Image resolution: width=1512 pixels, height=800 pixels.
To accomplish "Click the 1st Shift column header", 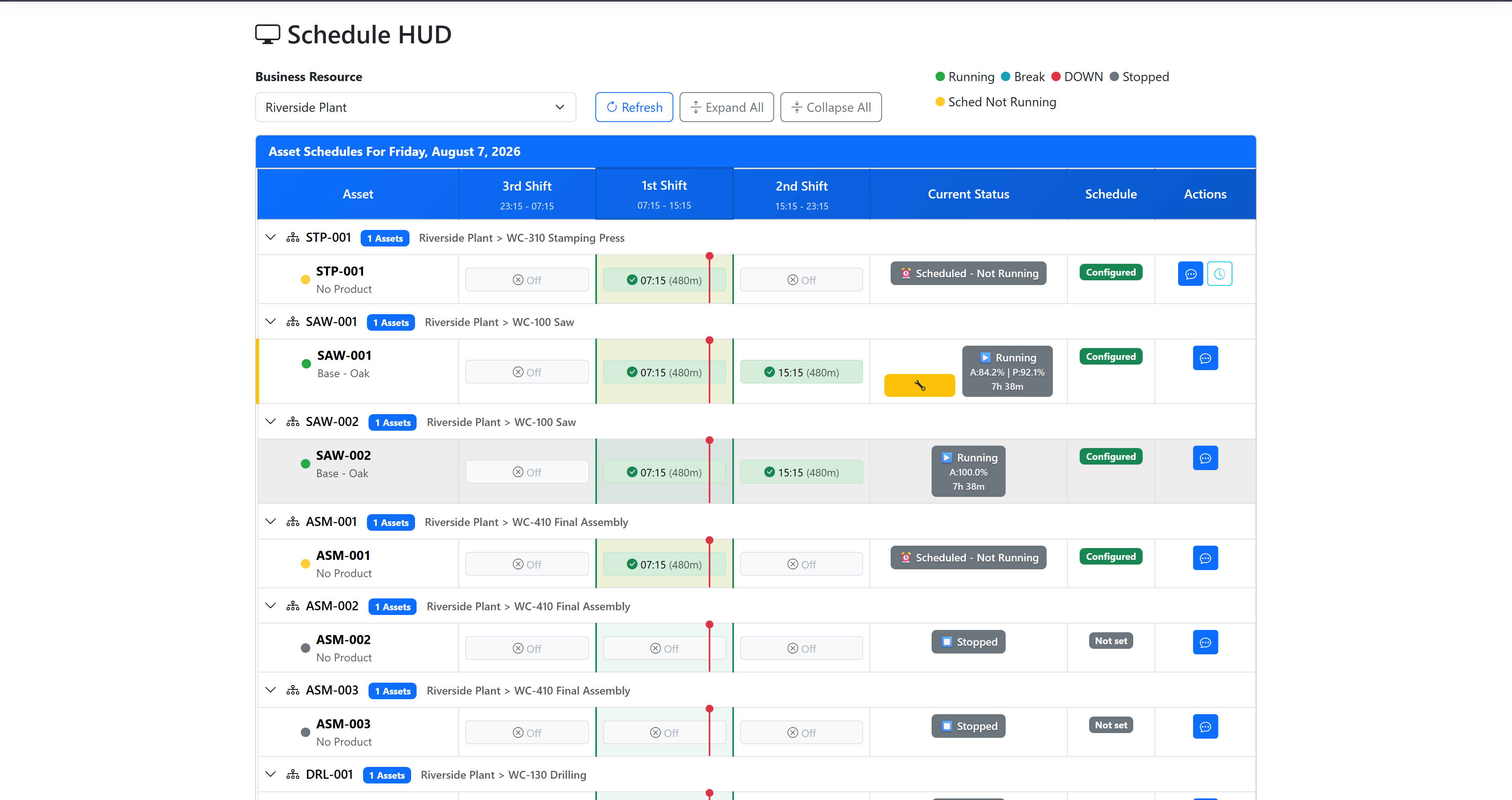I will point(664,194).
